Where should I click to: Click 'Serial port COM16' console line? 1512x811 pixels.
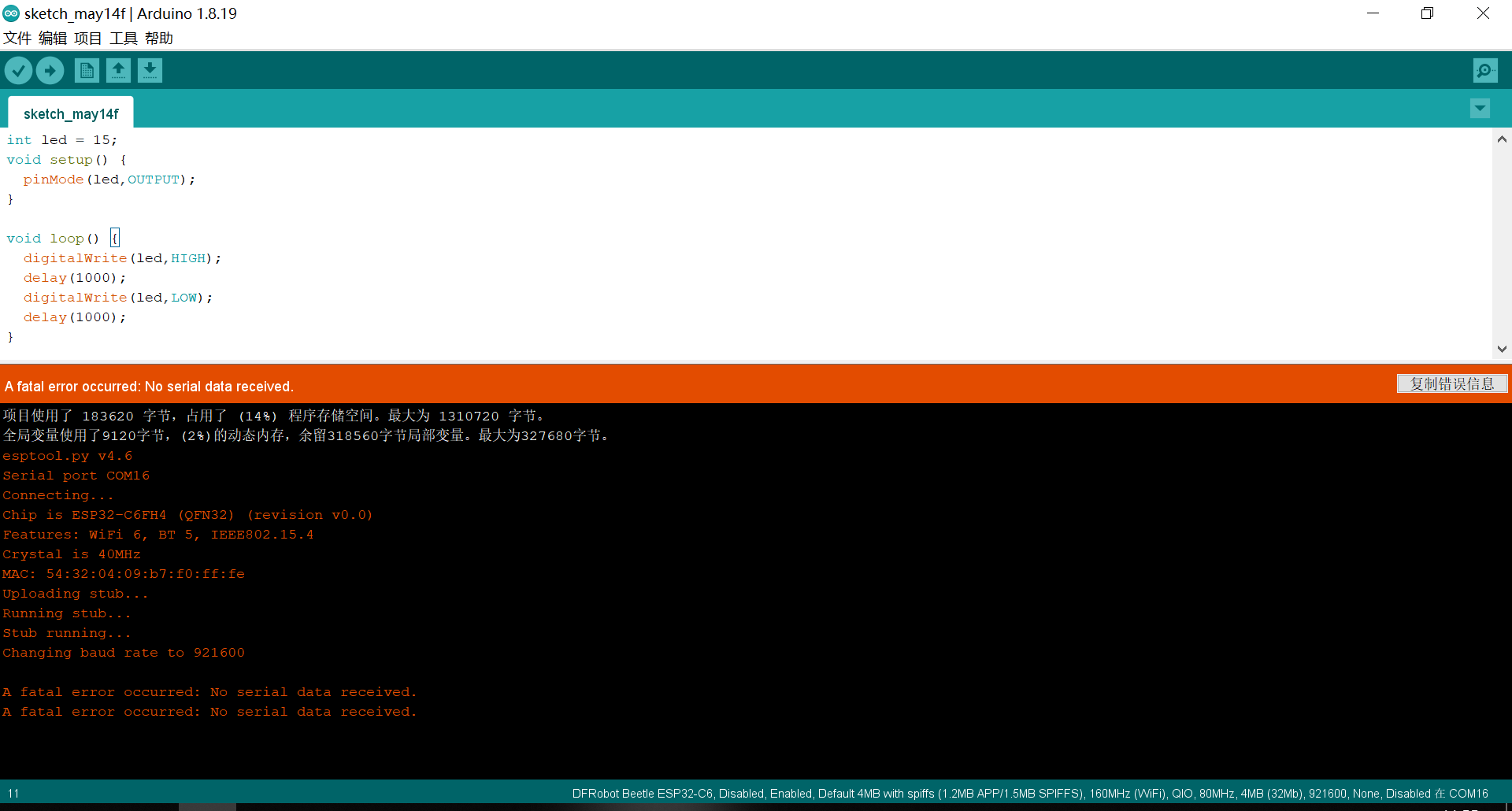76,476
